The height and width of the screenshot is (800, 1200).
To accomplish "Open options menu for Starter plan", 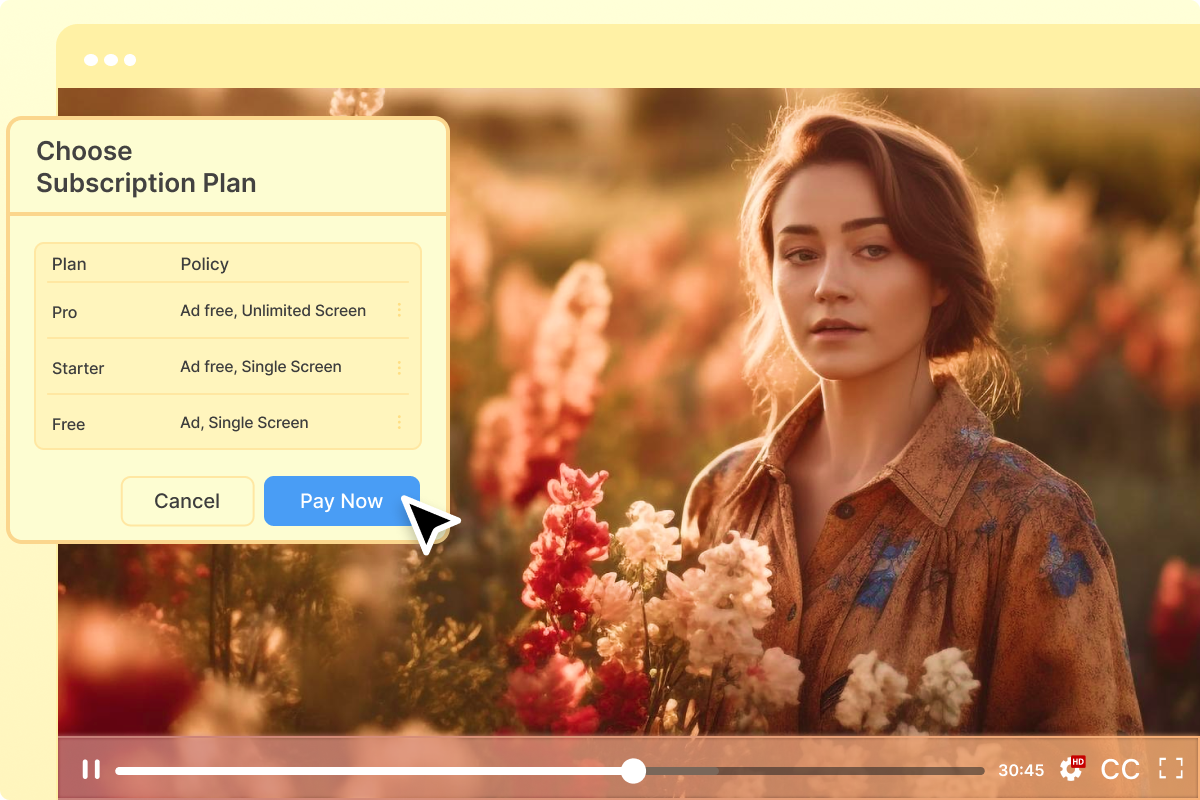I will pos(399,367).
